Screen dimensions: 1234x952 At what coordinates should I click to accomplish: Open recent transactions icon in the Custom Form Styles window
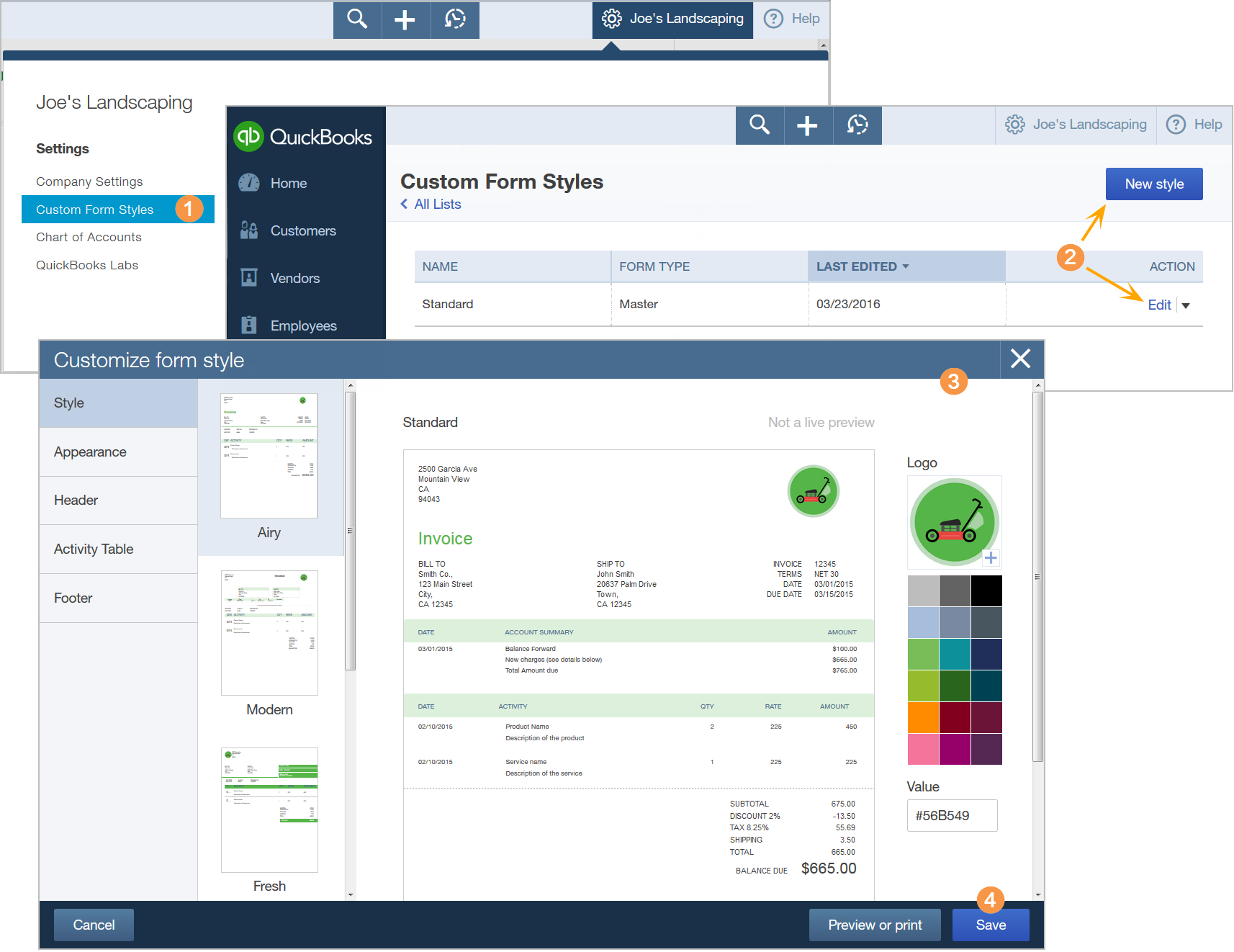pos(857,125)
